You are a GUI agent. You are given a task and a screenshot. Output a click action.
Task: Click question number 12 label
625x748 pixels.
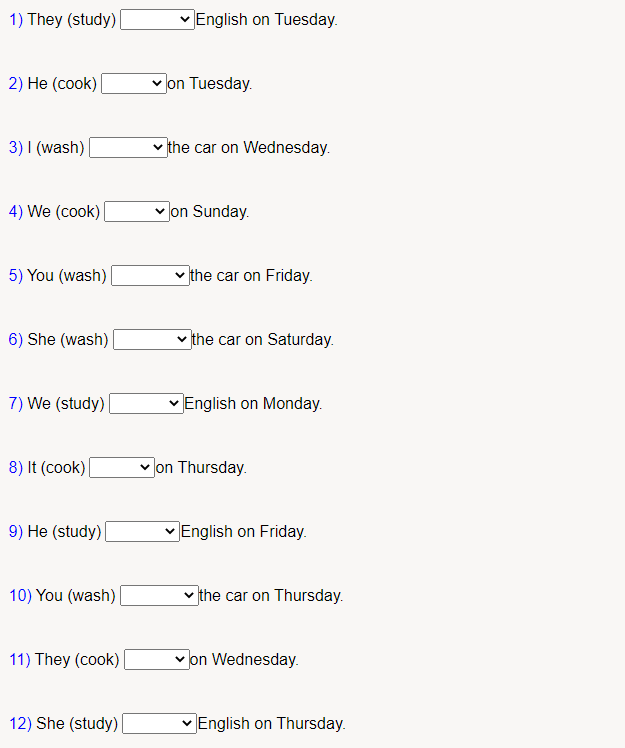point(20,724)
